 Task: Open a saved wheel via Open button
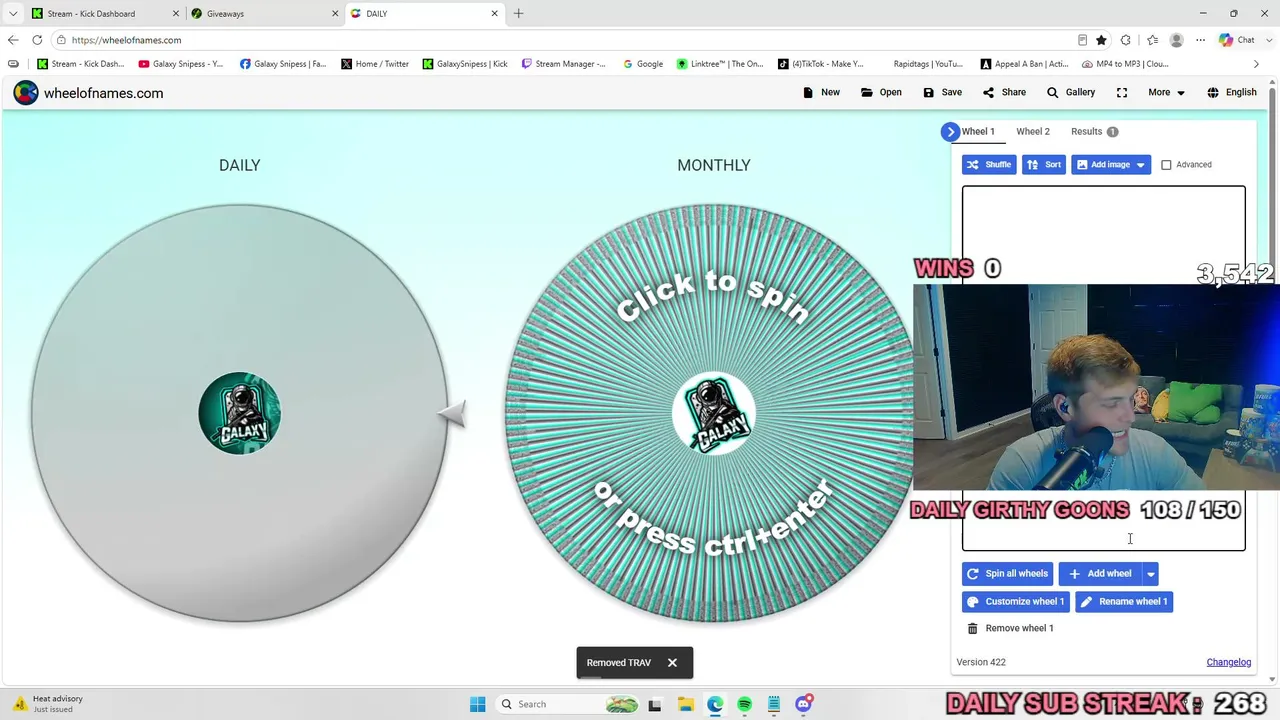click(x=881, y=92)
